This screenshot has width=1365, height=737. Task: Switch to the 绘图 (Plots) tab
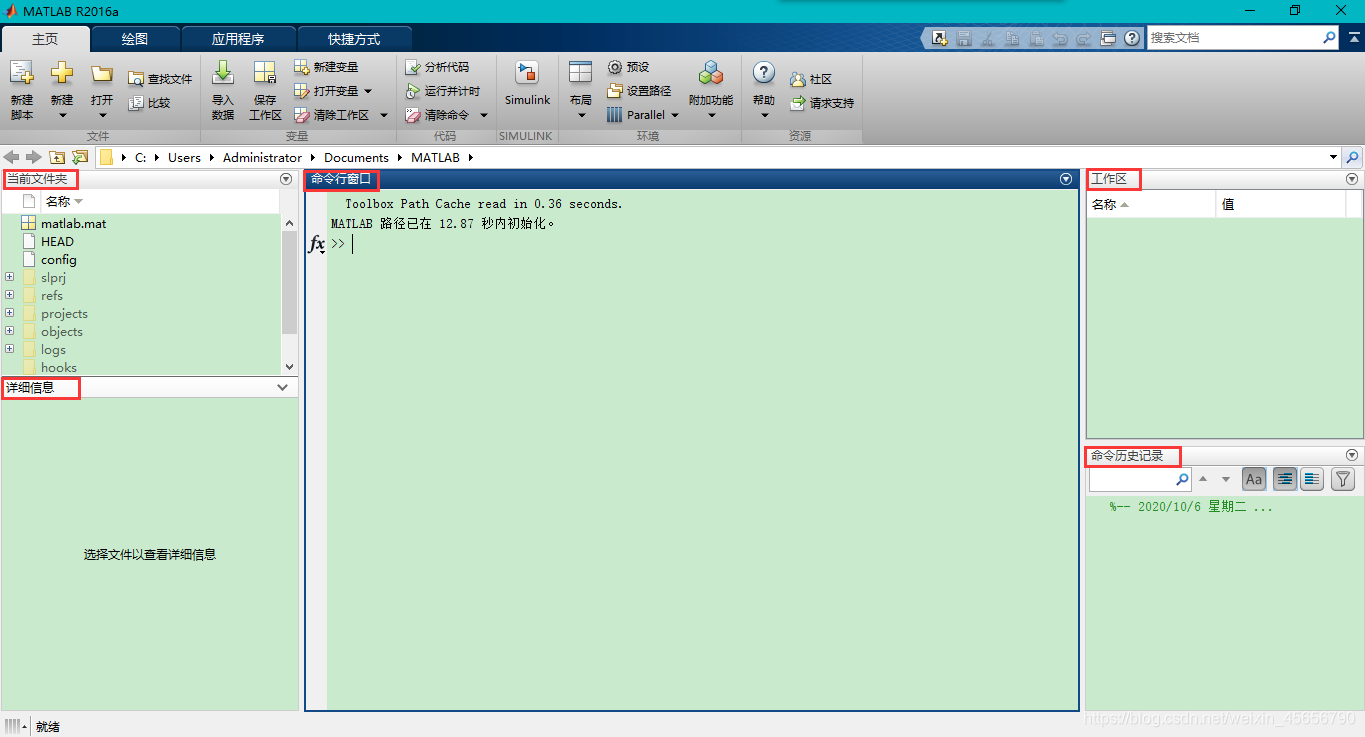[x=135, y=39]
